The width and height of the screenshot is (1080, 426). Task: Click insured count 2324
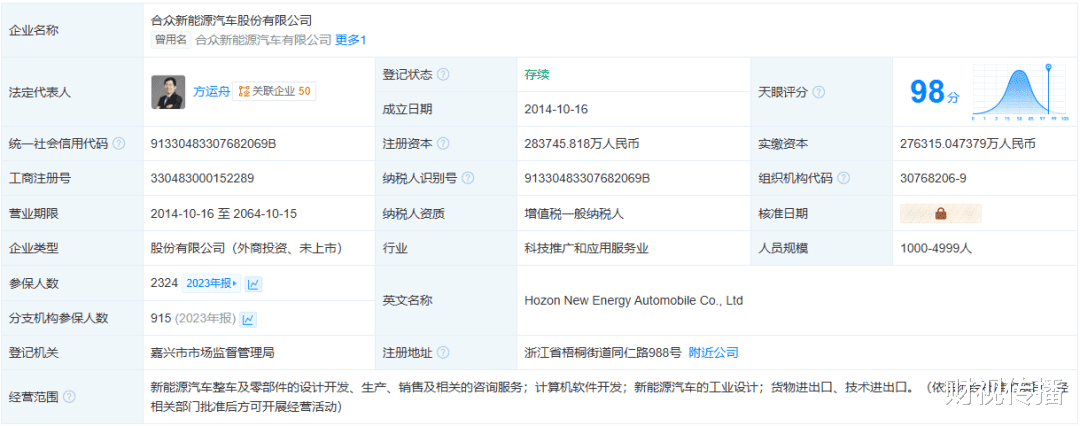click(x=165, y=283)
